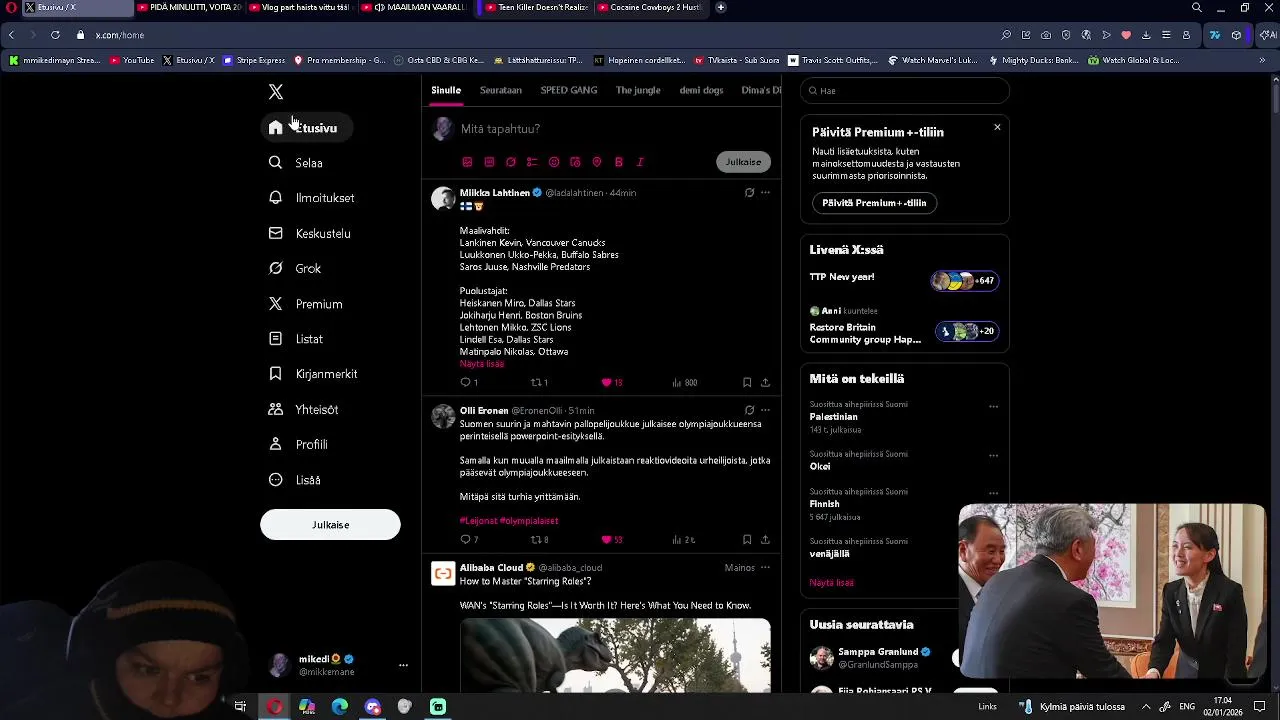Switch to demi dogs tab
The image size is (1280, 720).
point(701,90)
